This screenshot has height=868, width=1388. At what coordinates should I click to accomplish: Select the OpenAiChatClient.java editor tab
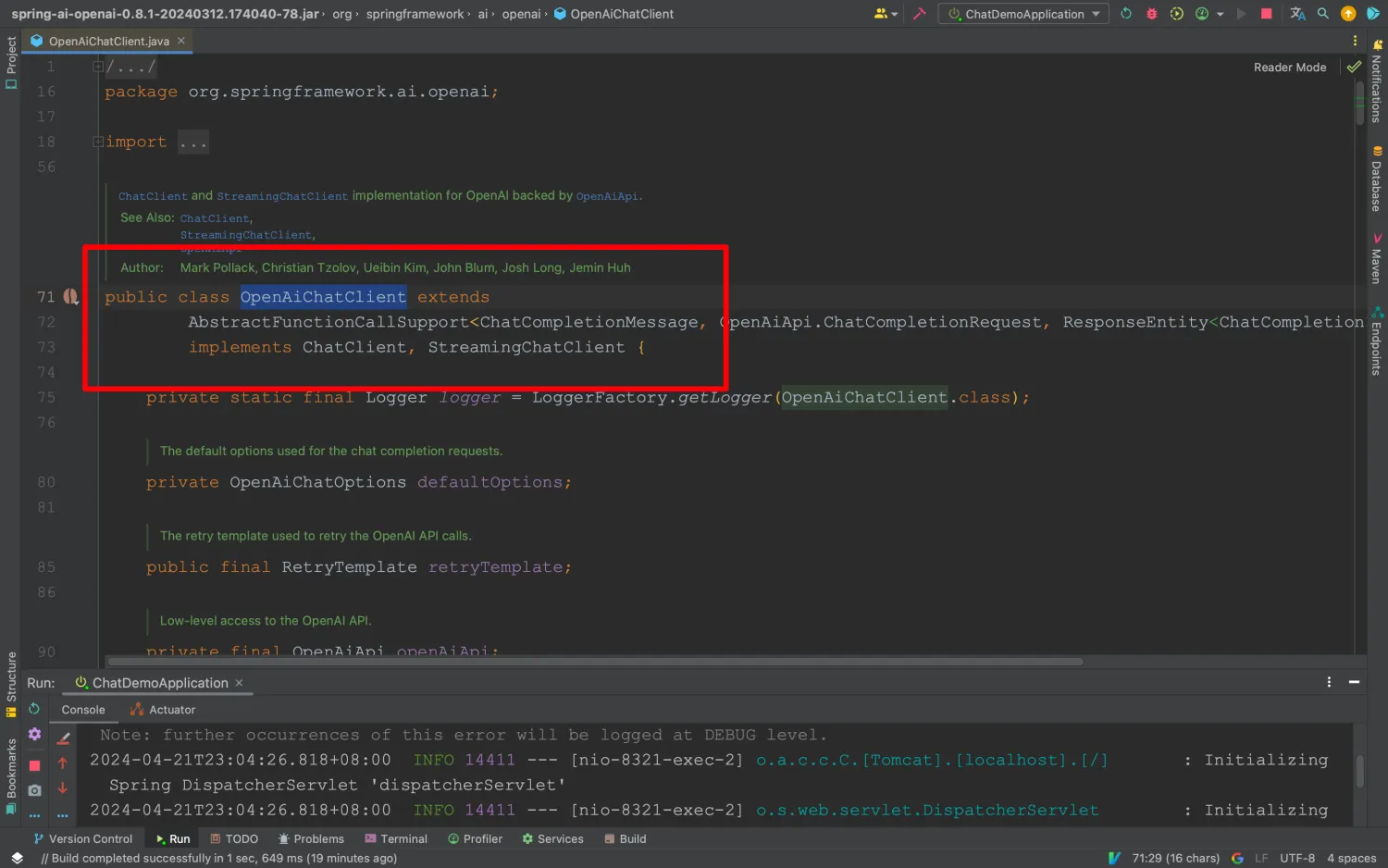click(108, 41)
